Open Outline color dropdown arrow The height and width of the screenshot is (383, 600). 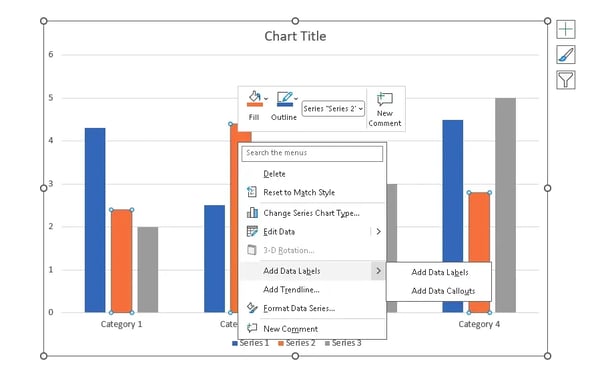(296, 99)
